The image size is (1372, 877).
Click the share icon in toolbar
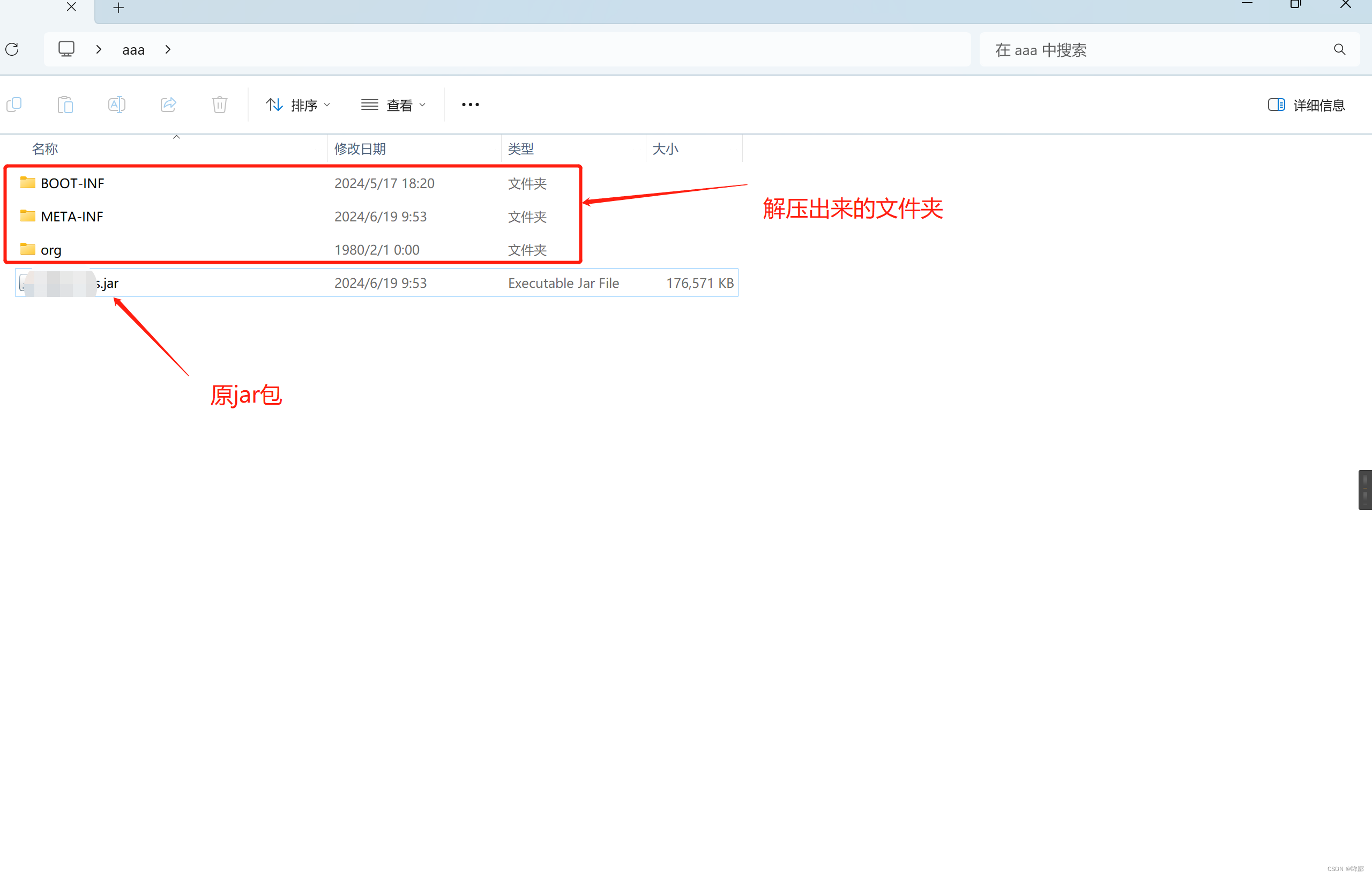[168, 105]
